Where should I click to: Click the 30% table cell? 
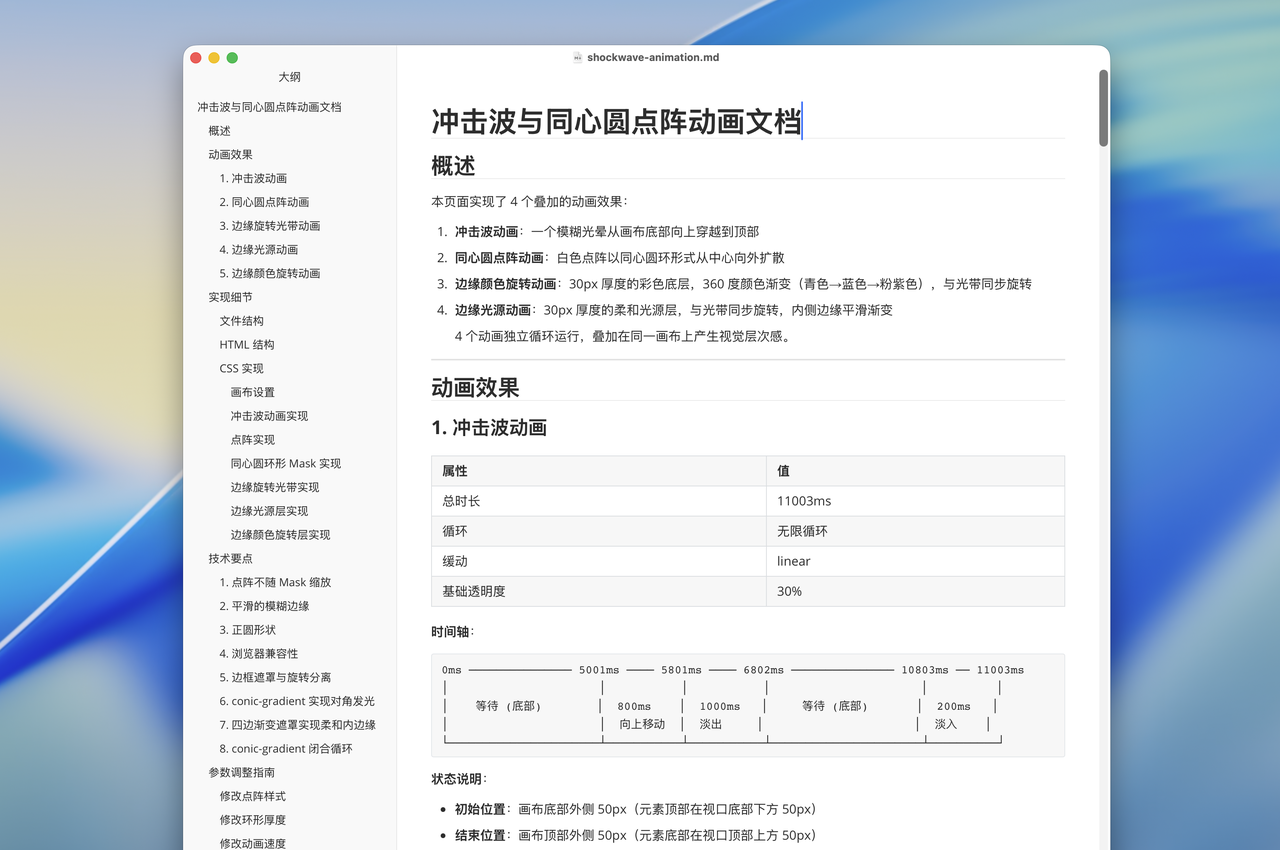coord(915,591)
